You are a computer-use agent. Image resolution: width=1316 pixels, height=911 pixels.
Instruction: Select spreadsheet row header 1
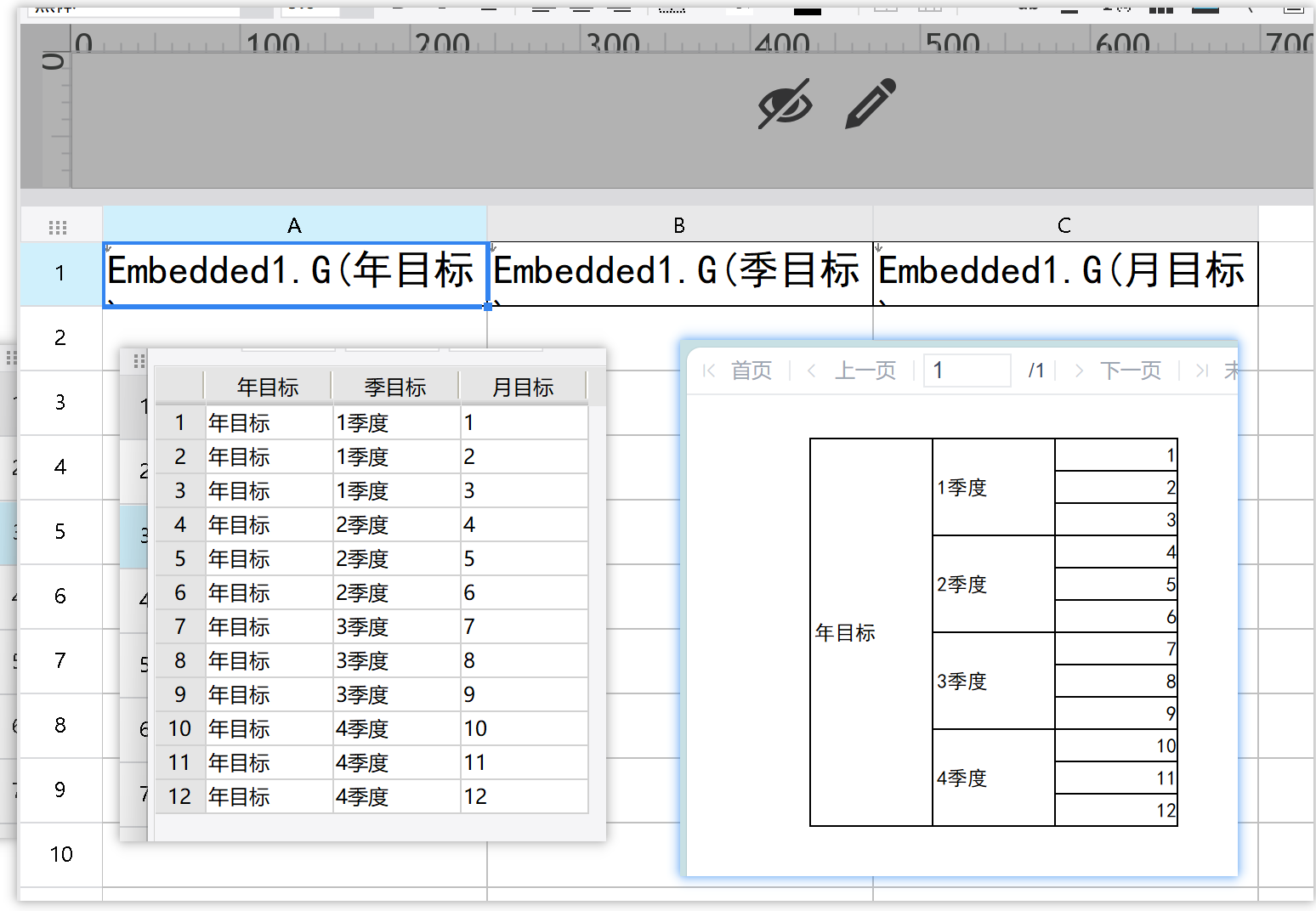click(60, 274)
